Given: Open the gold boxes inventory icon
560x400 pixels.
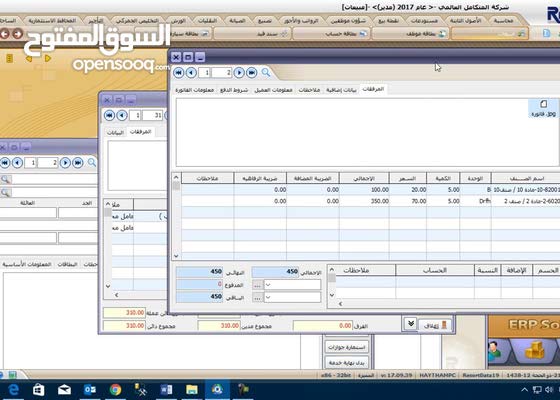Looking at the screenshot, I should (534, 351).
